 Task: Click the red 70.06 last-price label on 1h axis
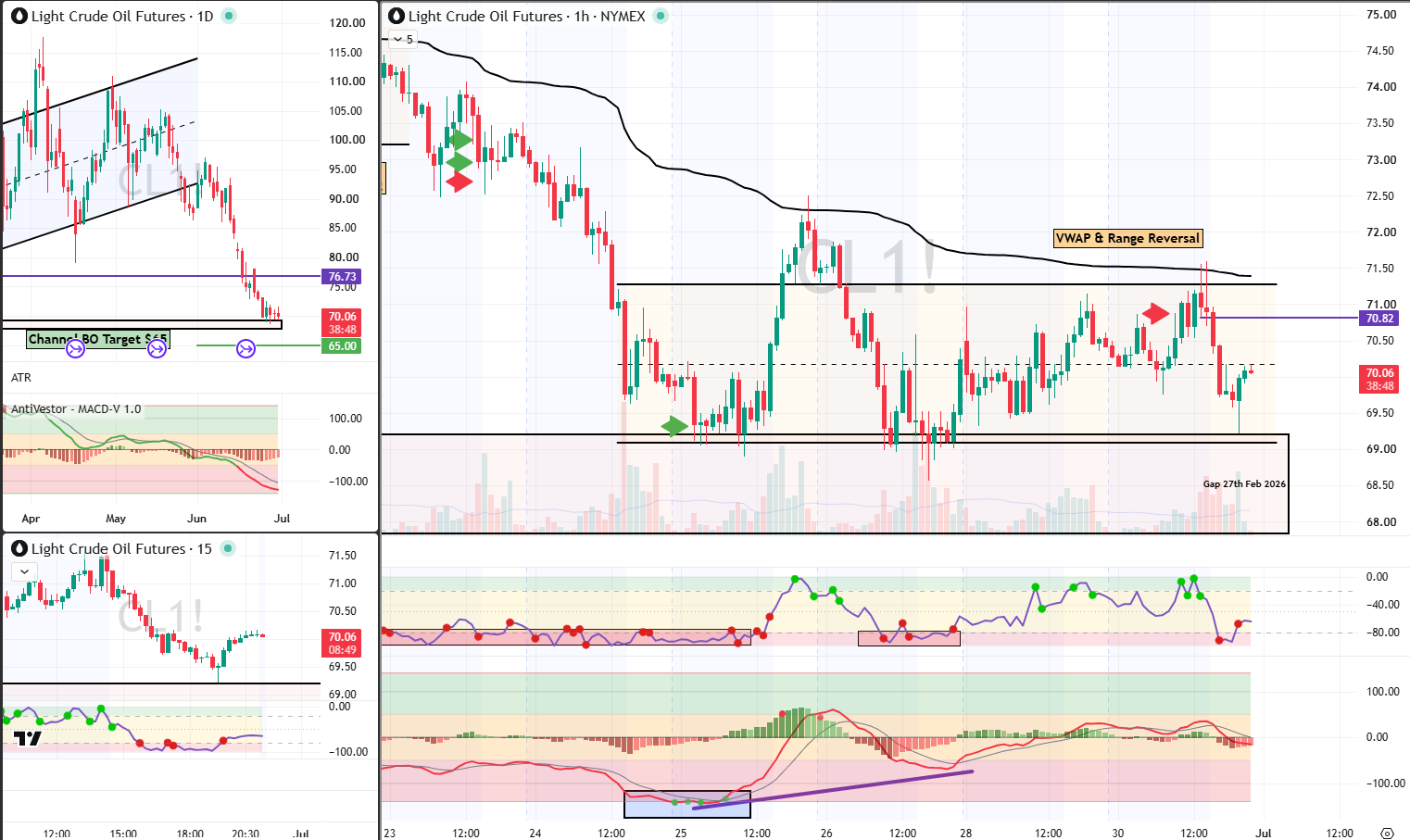click(x=1379, y=379)
